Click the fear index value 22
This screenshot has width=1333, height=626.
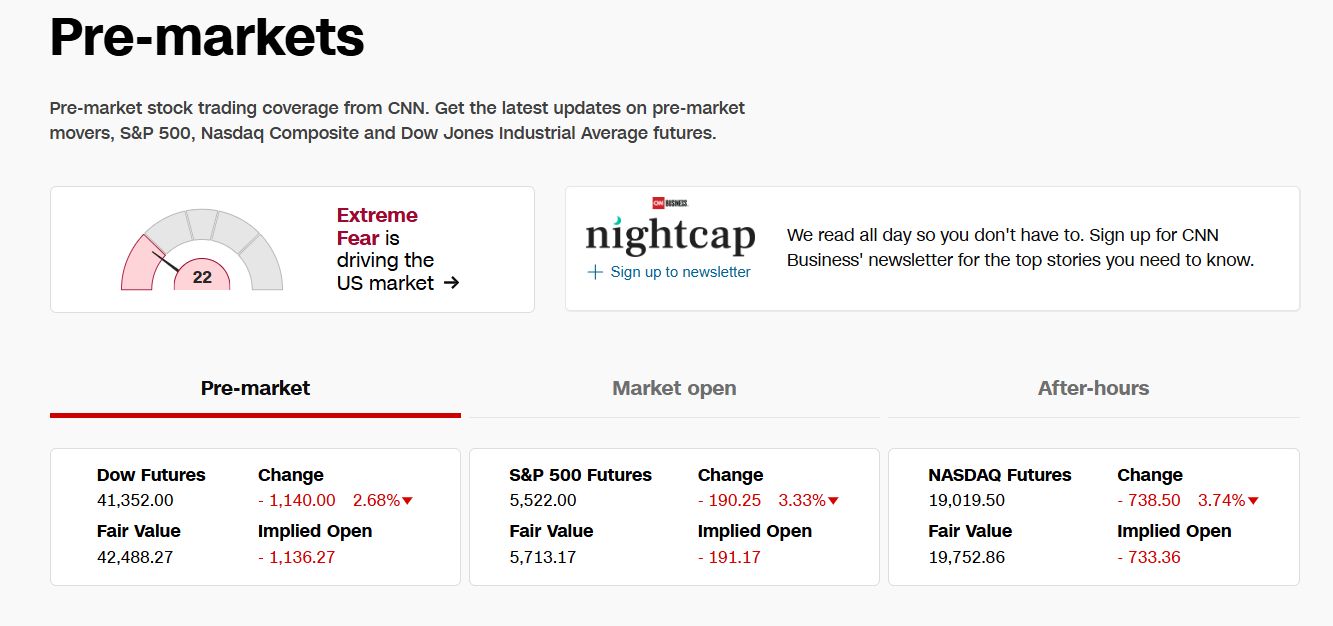tap(202, 277)
